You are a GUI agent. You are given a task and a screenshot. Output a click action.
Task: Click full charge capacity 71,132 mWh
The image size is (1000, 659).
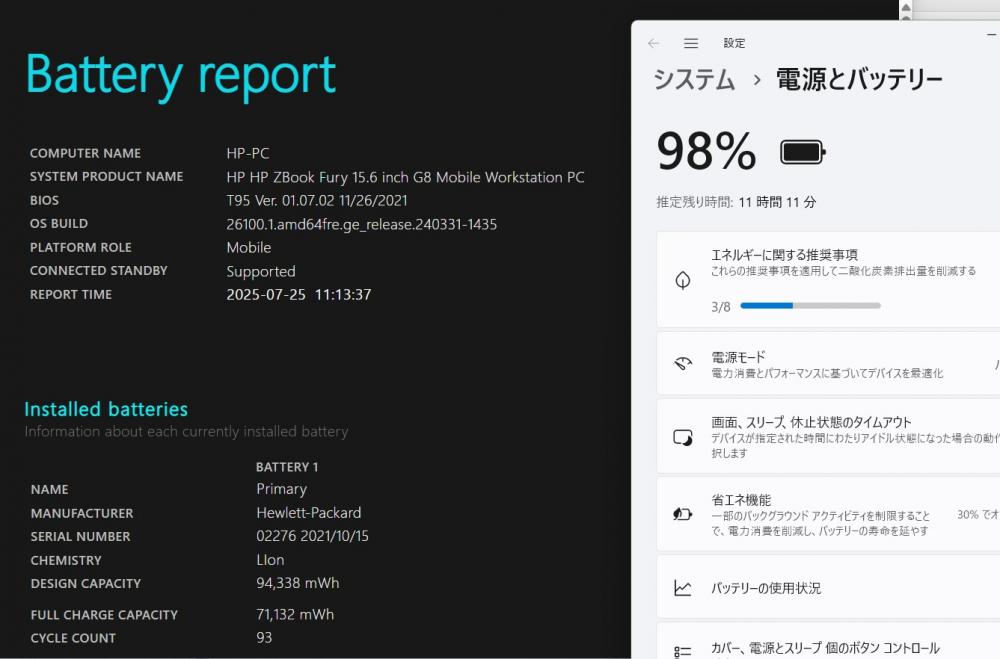tap(295, 614)
